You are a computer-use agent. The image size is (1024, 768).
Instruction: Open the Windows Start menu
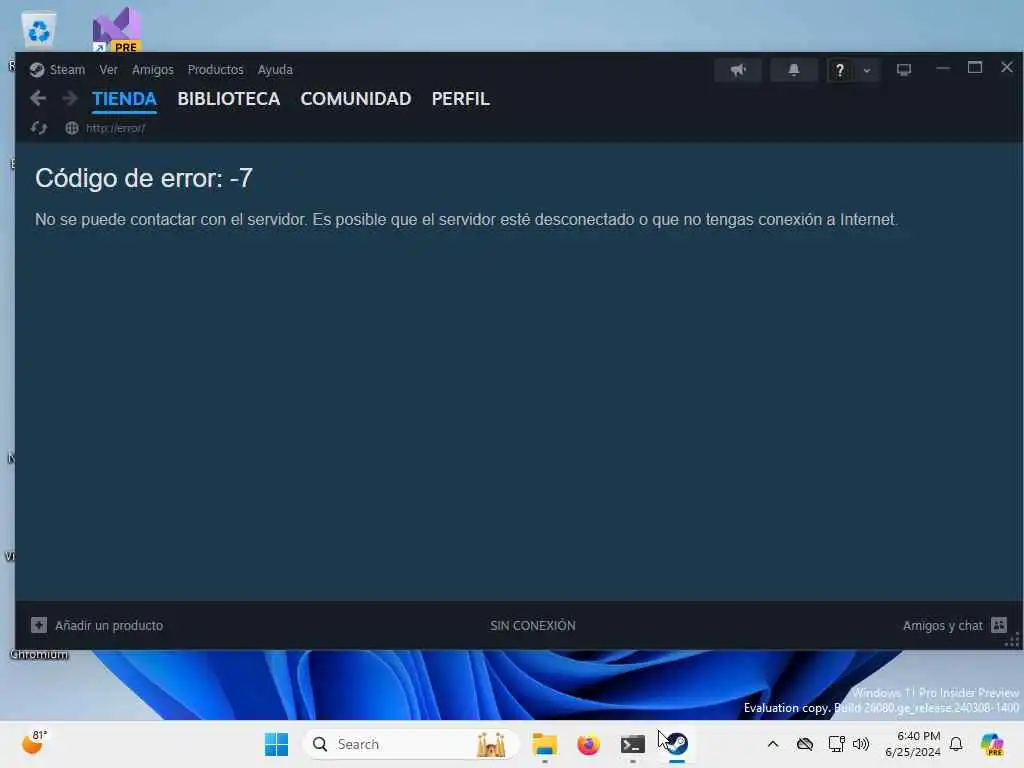coord(276,744)
